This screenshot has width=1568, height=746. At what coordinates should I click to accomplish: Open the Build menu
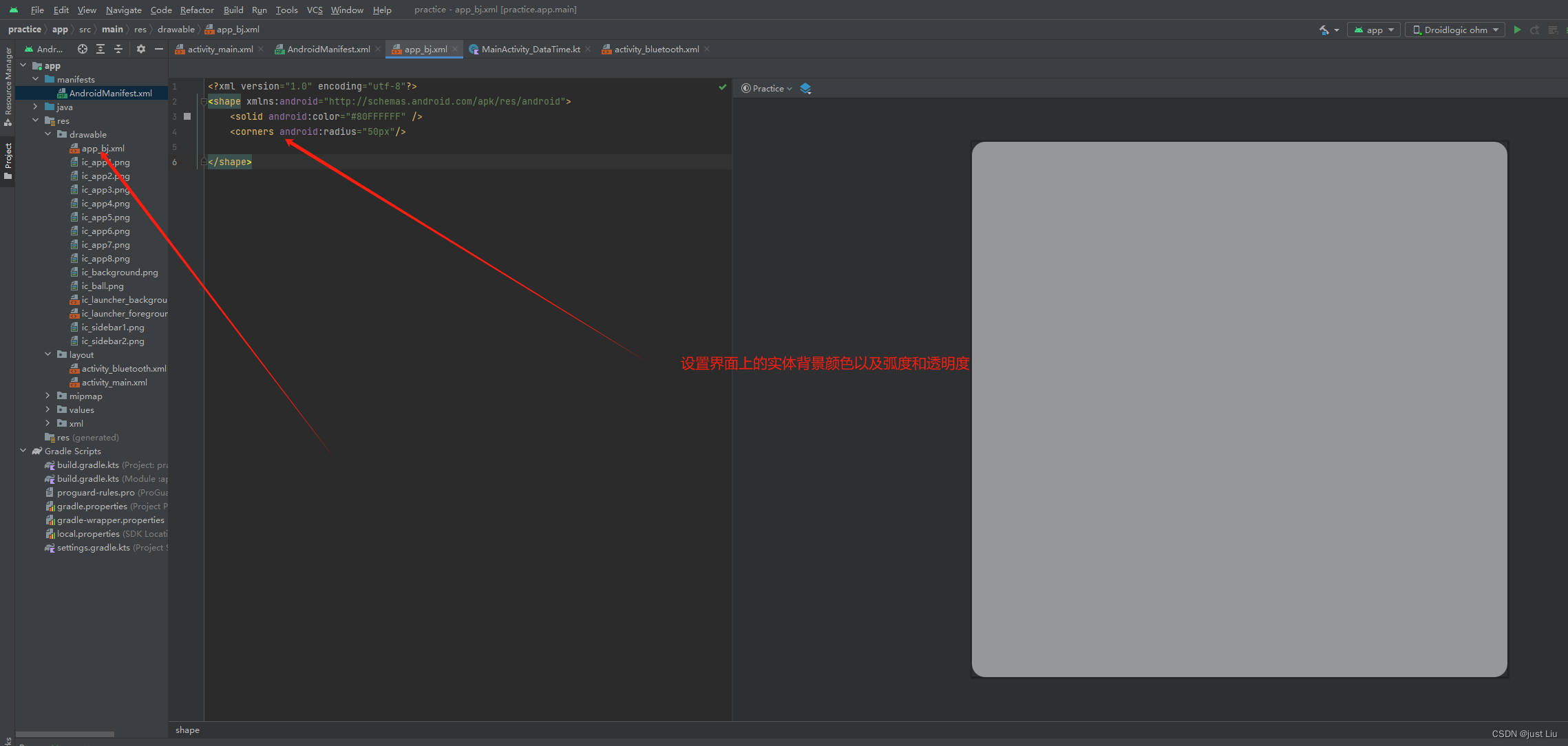(233, 10)
